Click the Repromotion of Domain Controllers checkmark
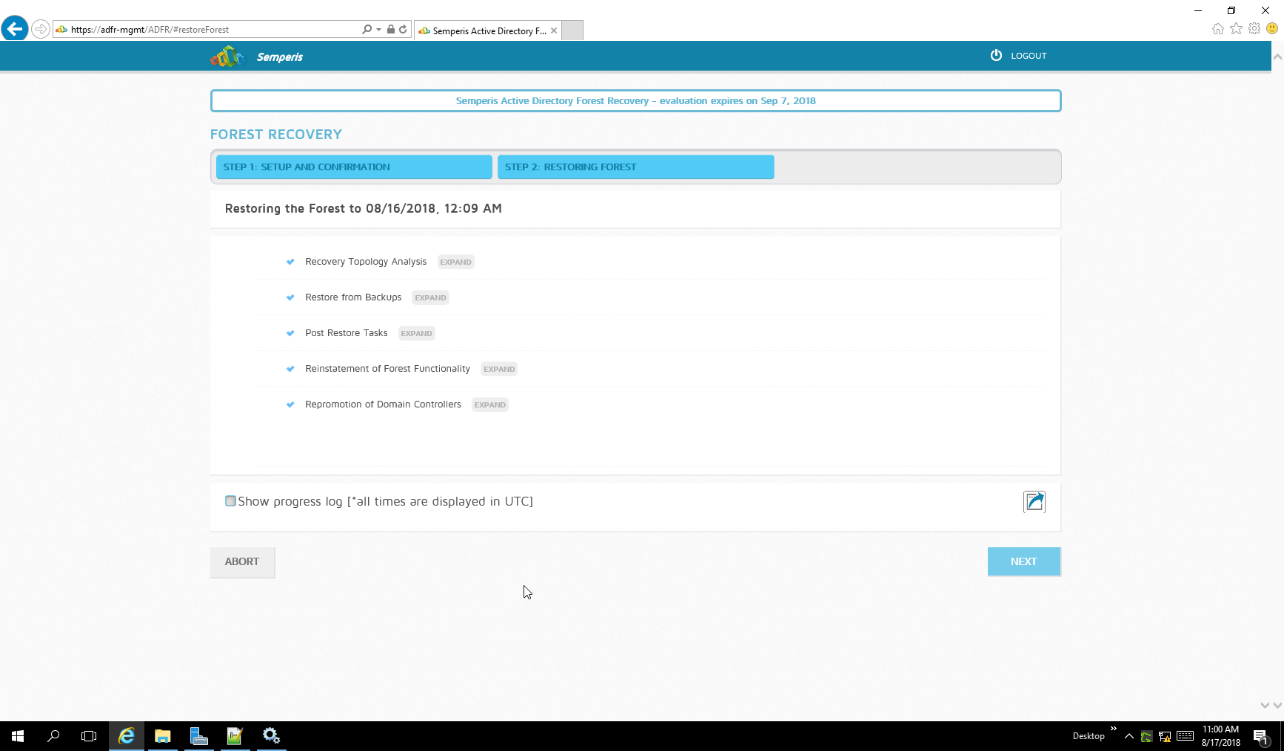 (x=290, y=405)
